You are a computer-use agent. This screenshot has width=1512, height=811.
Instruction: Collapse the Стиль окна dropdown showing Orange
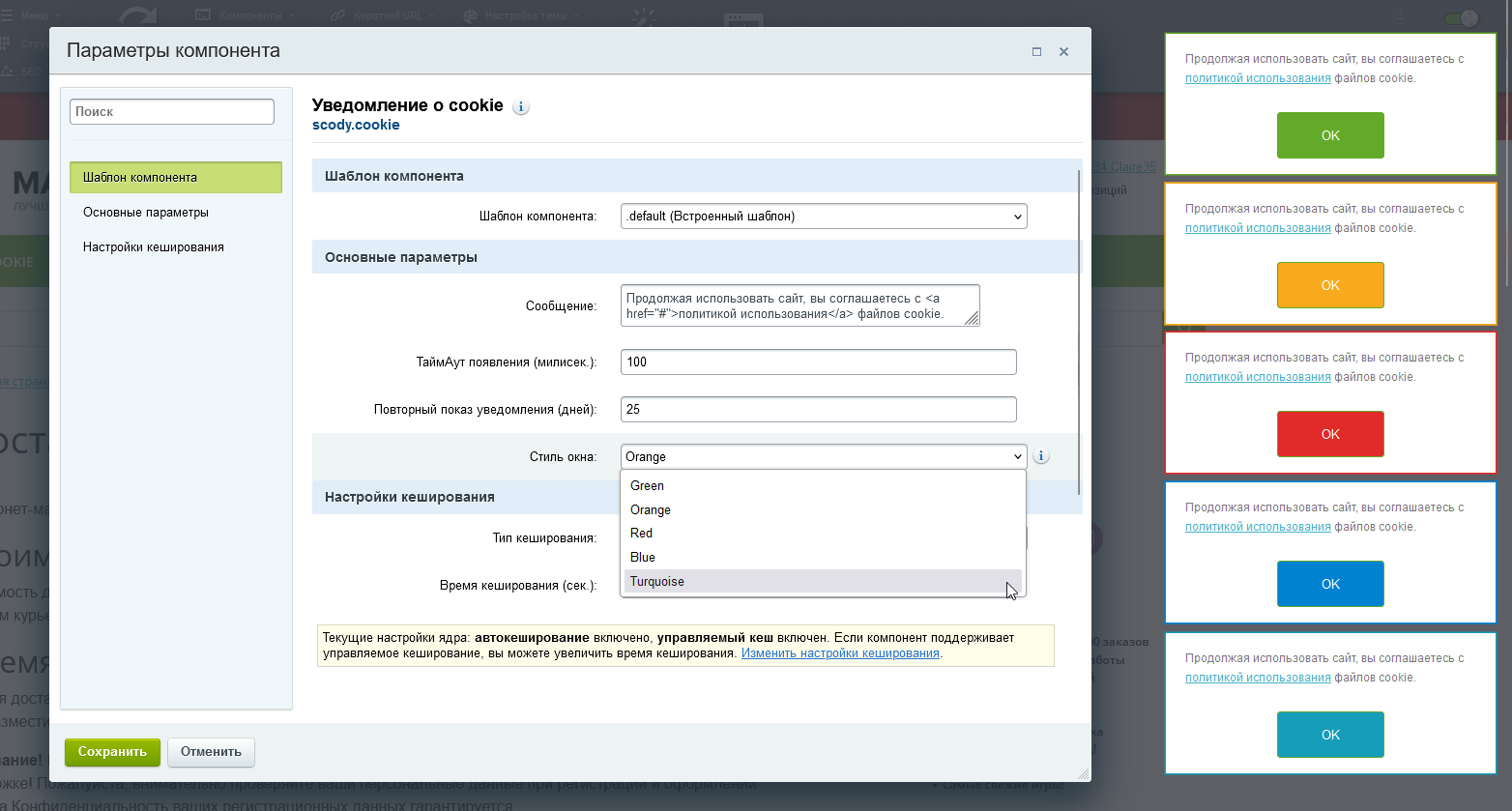pos(824,456)
